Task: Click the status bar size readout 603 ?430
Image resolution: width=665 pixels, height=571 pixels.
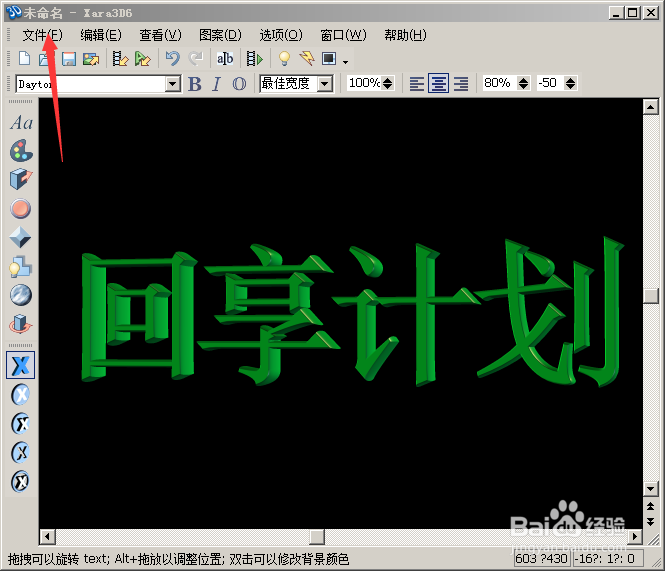Action: click(x=542, y=558)
